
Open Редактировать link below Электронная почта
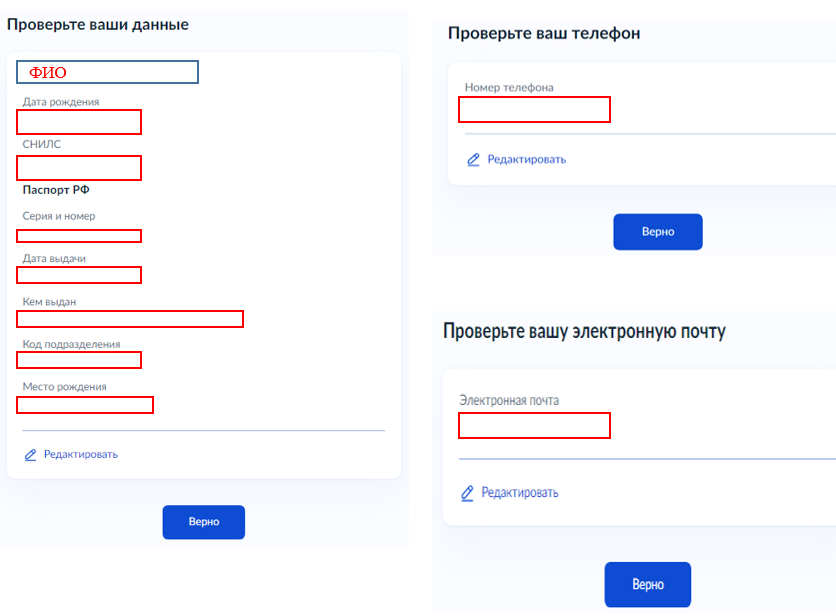coord(520,493)
